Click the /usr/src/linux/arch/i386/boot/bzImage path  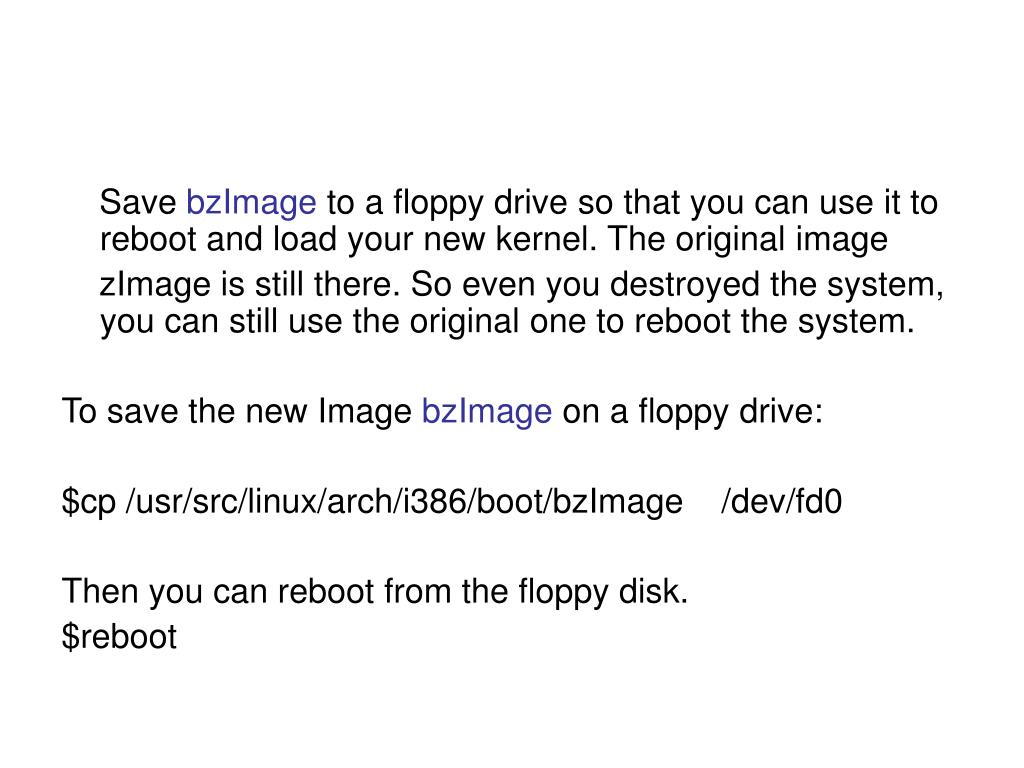pyautogui.click(x=404, y=503)
